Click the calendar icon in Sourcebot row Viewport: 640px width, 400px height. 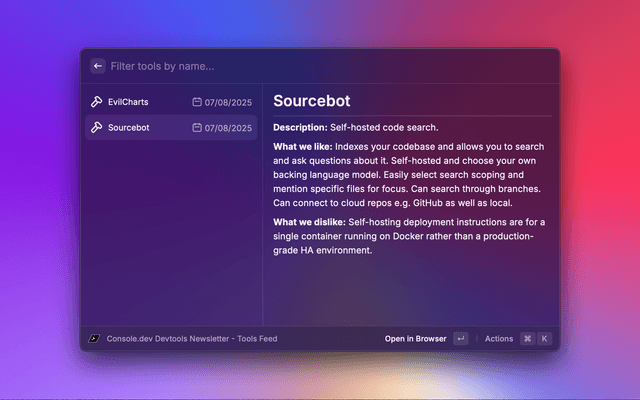click(x=197, y=128)
